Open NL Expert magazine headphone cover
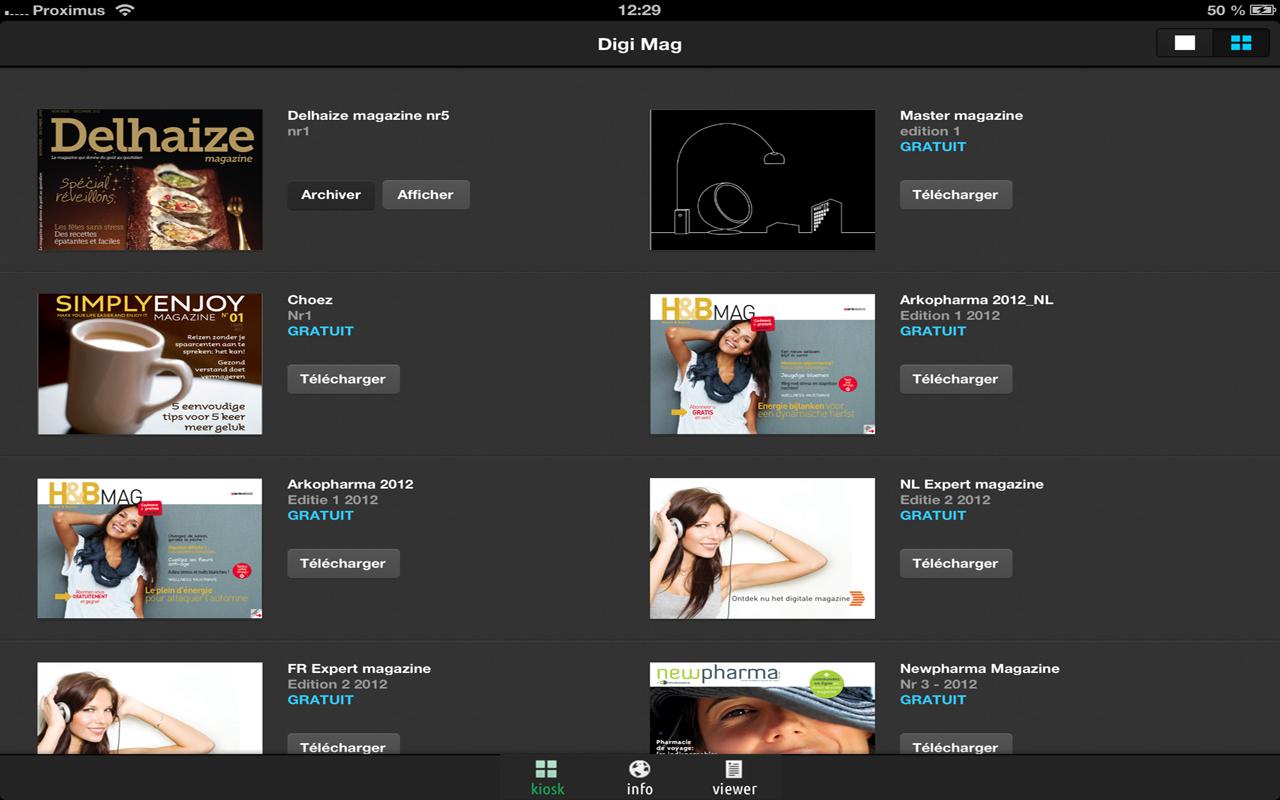Viewport: 1280px width, 800px height. click(x=763, y=548)
